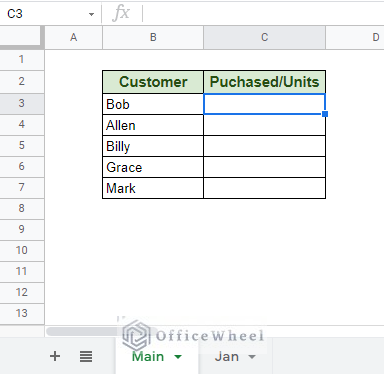Select row 7 header
This screenshot has height=374, width=384.
pyautogui.click(x=22, y=188)
